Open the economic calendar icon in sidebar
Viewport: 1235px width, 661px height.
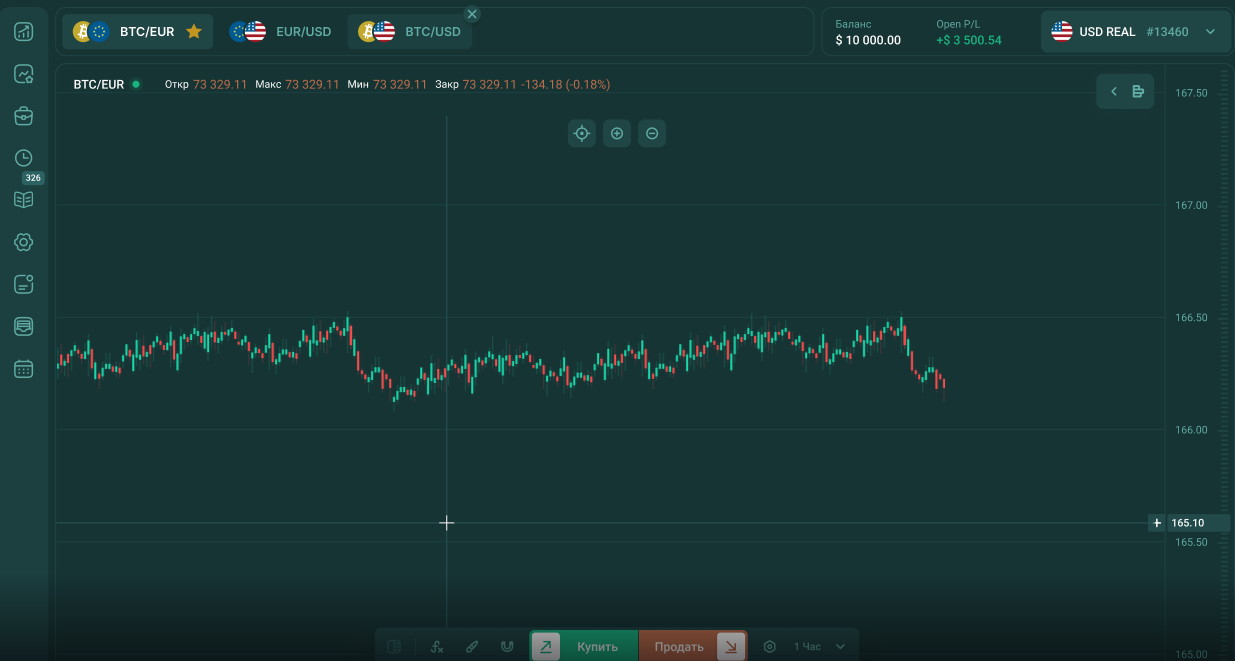tap(24, 369)
